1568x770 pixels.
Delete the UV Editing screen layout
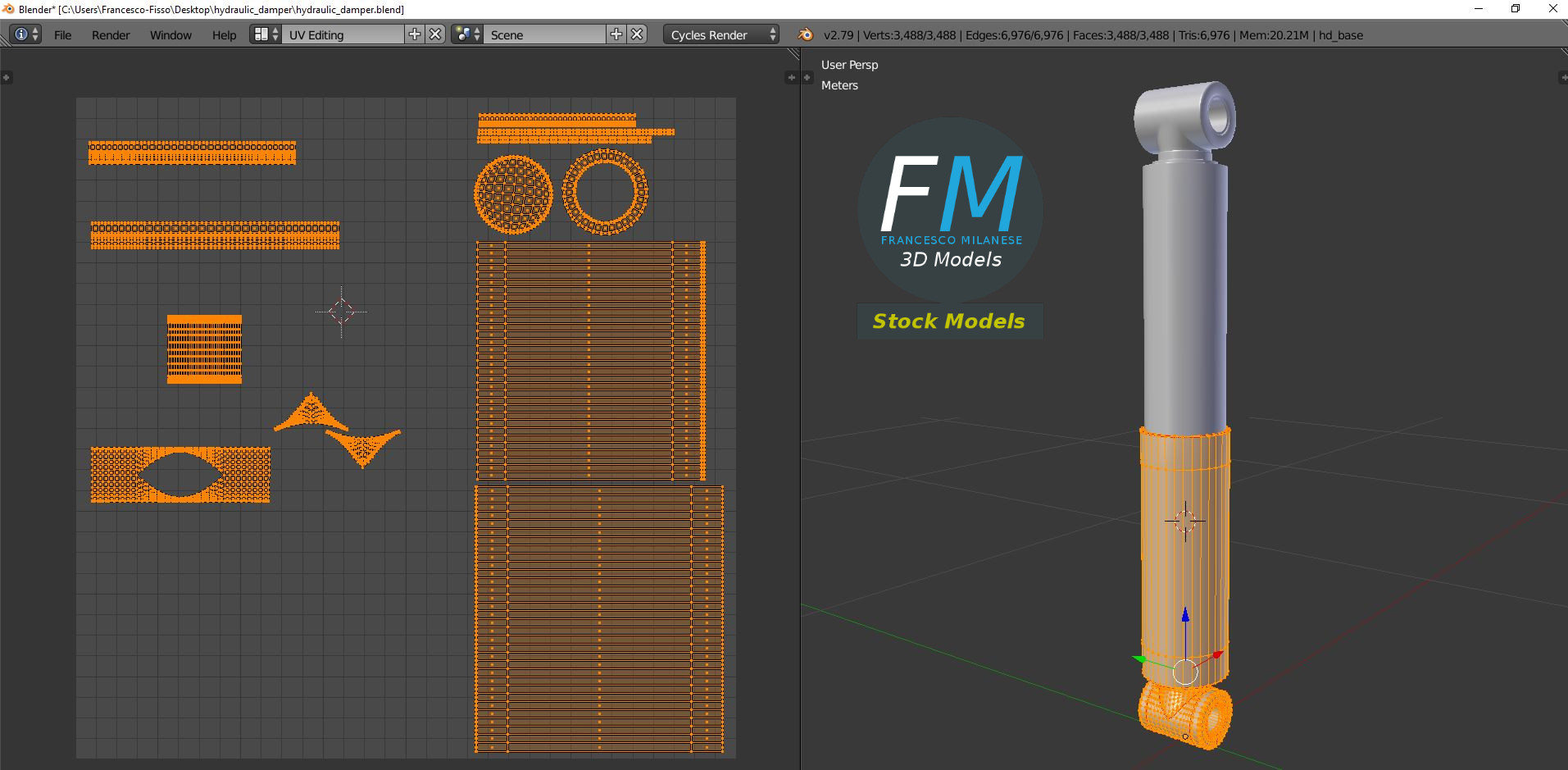436,34
